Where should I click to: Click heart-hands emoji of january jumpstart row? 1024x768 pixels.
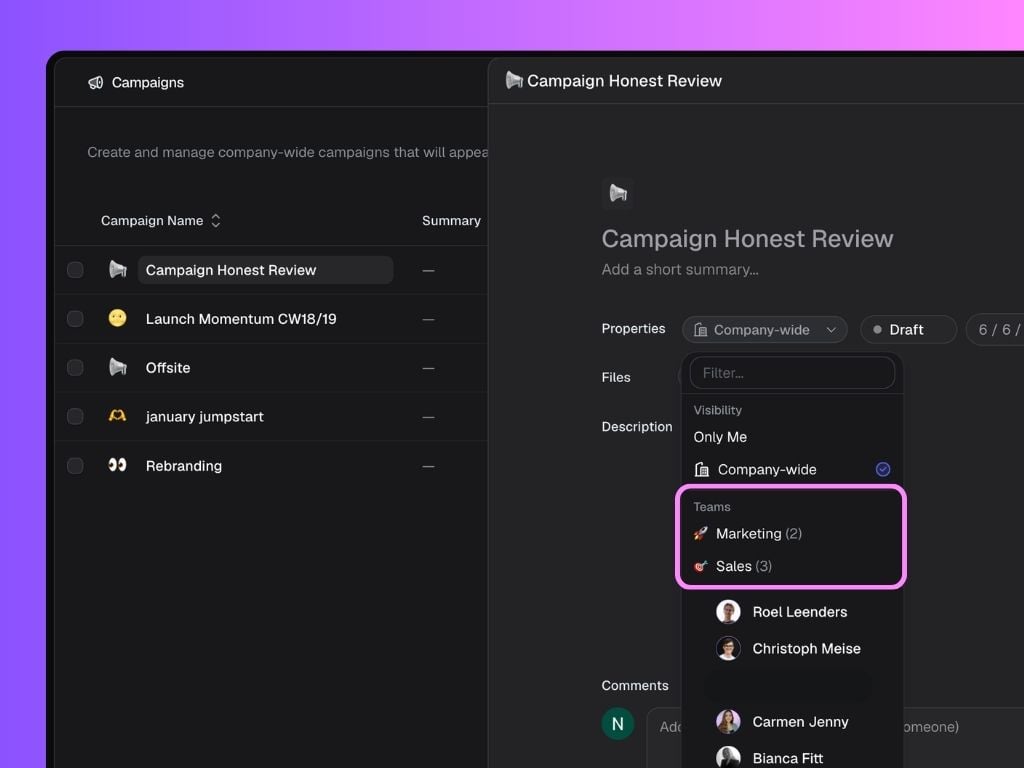(118, 415)
